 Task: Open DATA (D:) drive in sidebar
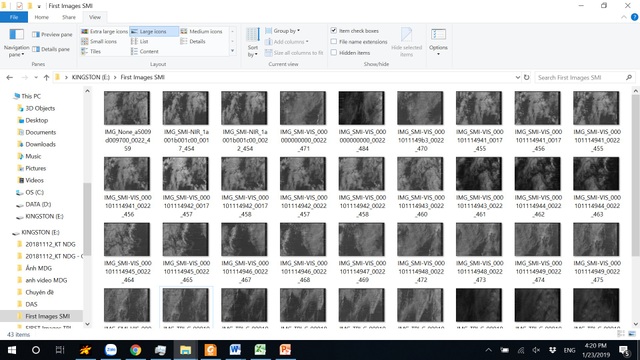point(38,204)
